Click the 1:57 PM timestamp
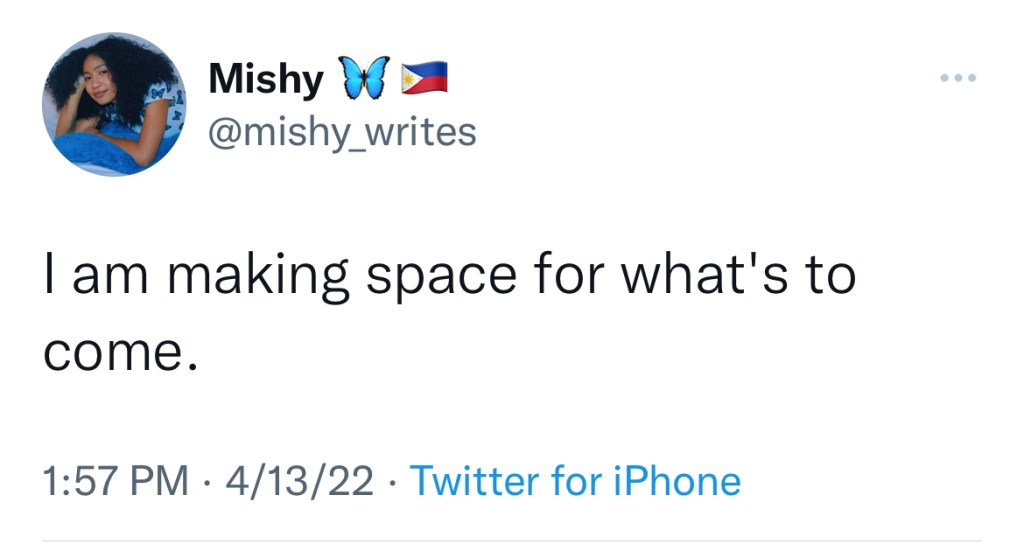This screenshot has height=544, width=1024. (x=116, y=481)
